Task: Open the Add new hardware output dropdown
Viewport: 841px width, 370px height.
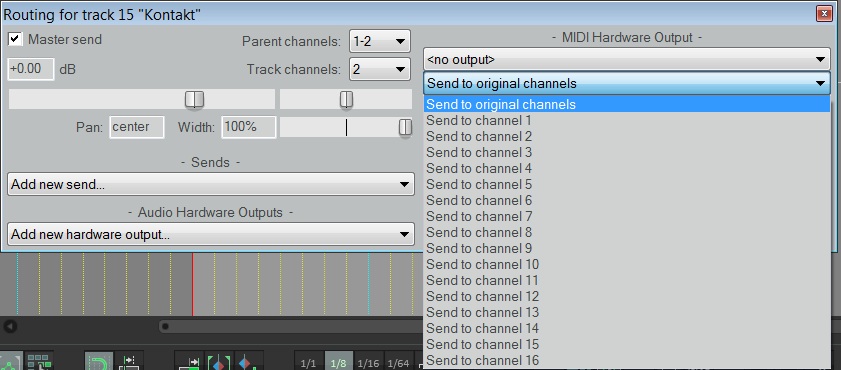Action: [211, 234]
